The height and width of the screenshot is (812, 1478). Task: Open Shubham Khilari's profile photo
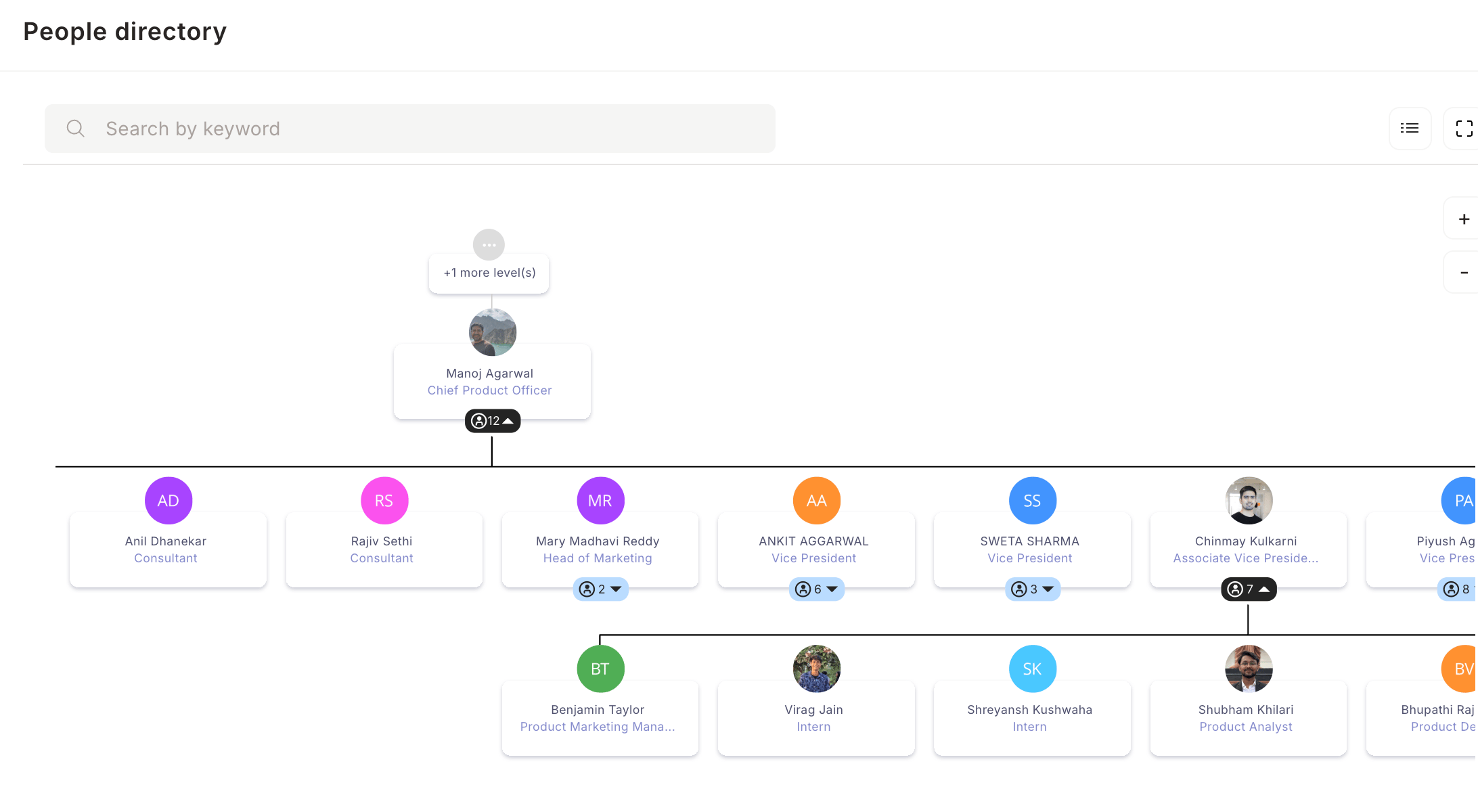click(1249, 669)
